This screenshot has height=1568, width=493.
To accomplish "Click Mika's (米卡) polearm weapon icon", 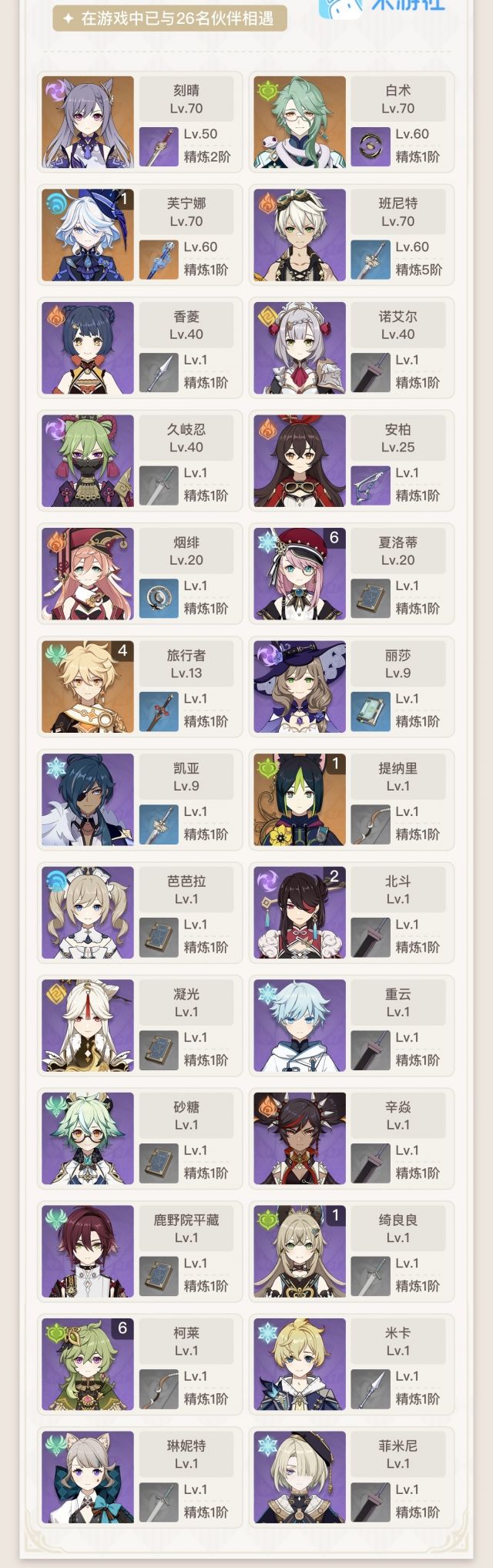I will click(x=370, y=1390).
